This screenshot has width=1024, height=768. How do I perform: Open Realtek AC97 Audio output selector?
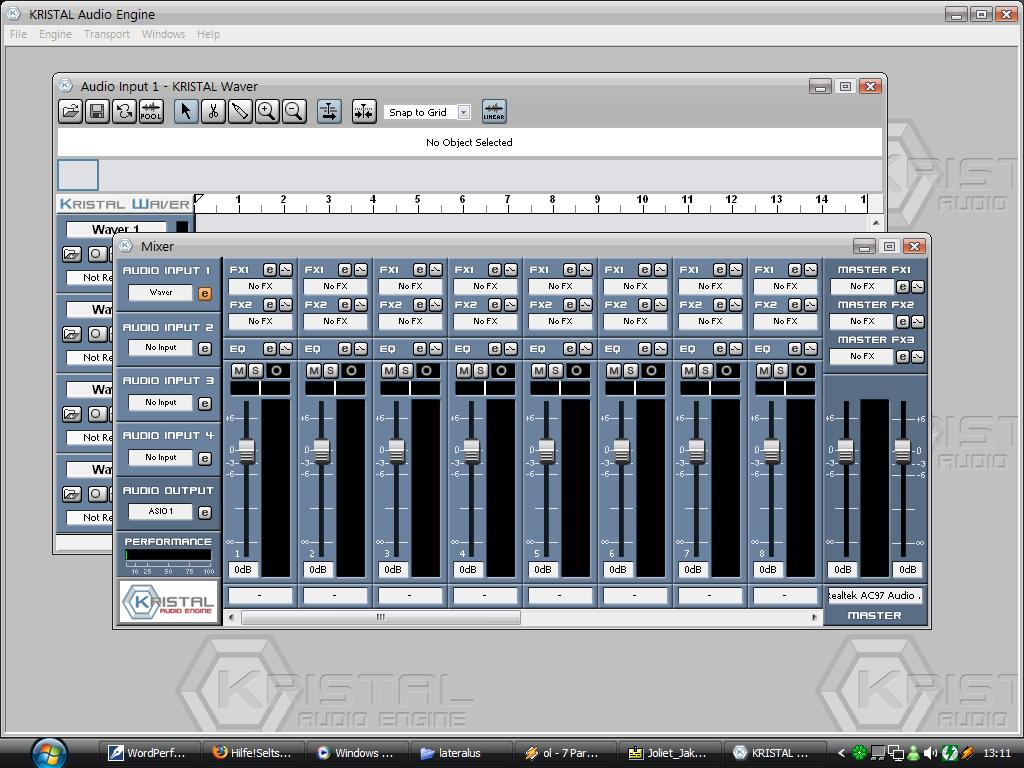point(874,596)
